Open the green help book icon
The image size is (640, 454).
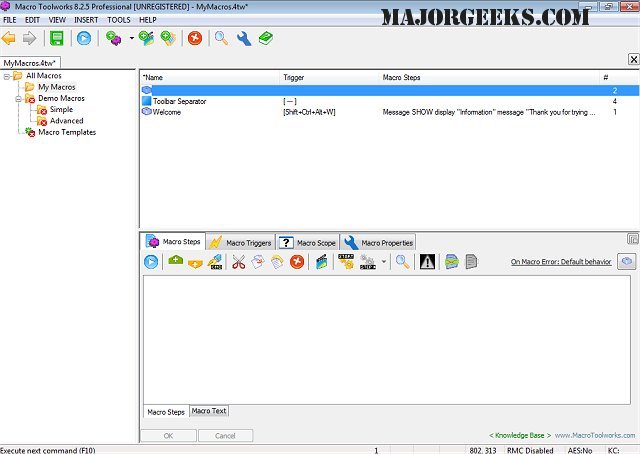pos(266,38)
